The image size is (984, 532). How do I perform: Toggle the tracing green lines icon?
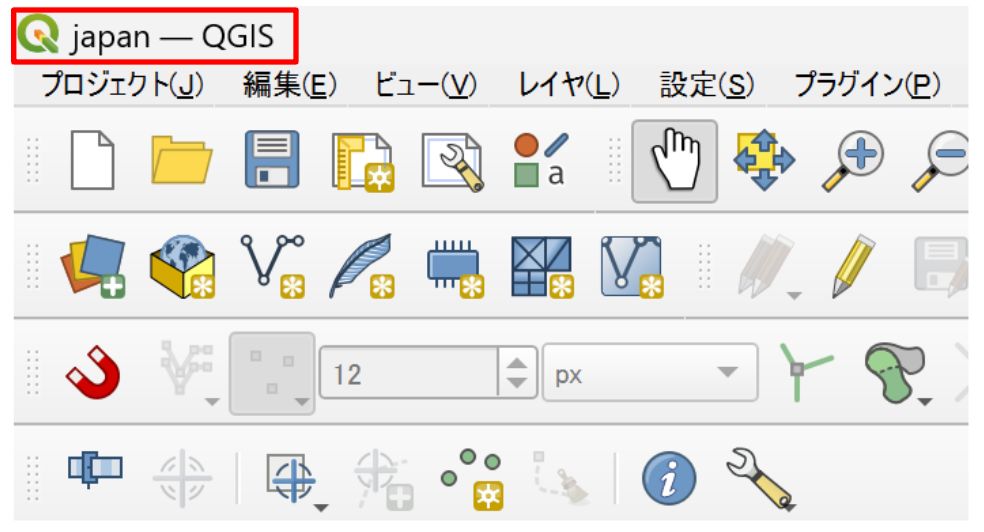805,371
